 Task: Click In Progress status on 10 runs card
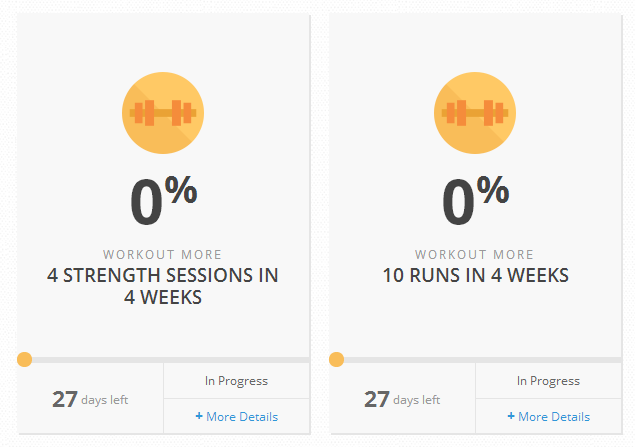click(548, 381)
